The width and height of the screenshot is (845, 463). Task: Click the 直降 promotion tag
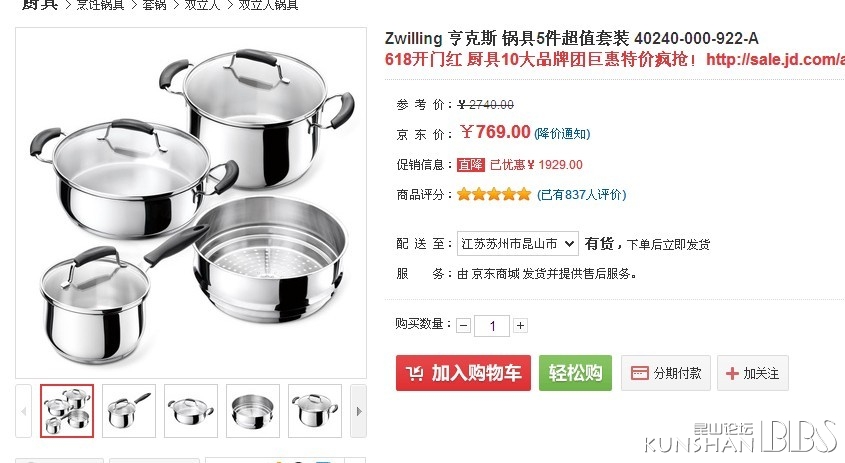pyautogui.click(x=470, y=164)
